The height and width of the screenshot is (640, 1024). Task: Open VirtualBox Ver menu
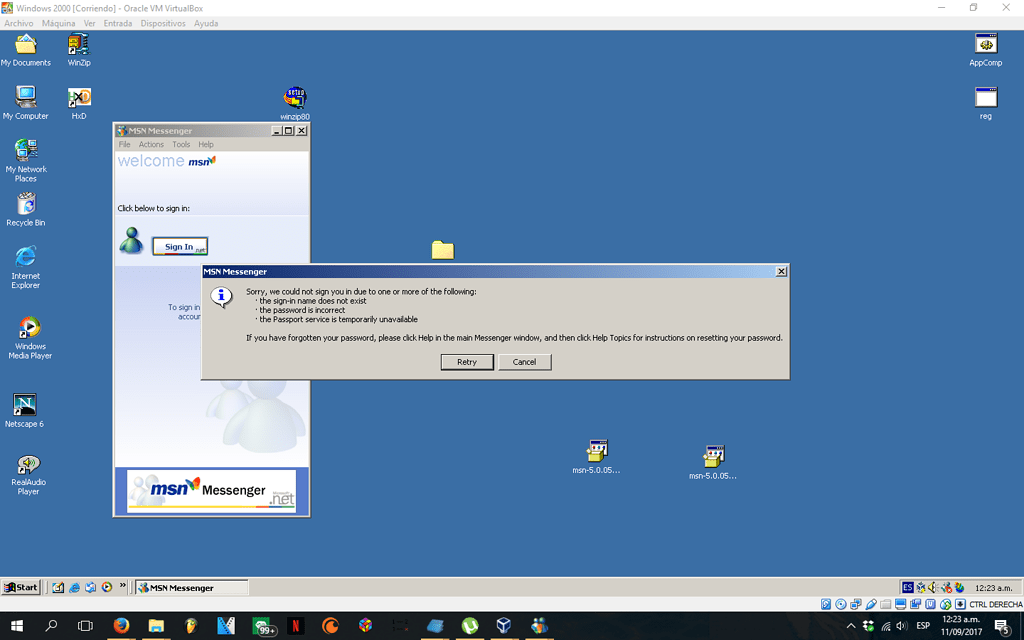[89, 24]
